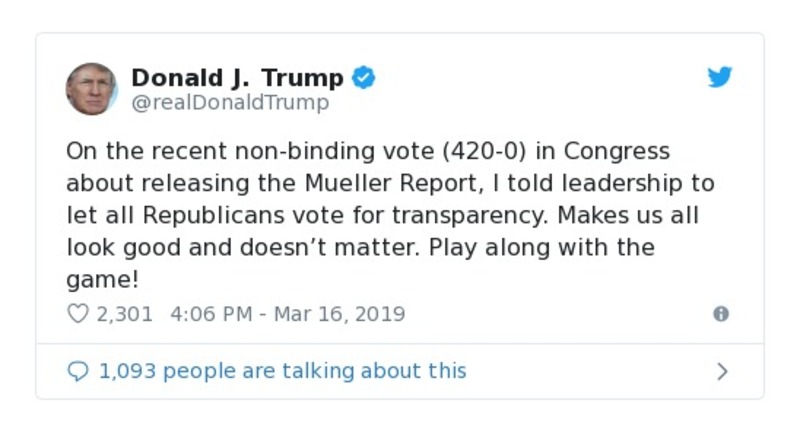Screen dimensions: 800x432
Task: Open the Donald J. Trump profile photo
Action: pos(91,89)
